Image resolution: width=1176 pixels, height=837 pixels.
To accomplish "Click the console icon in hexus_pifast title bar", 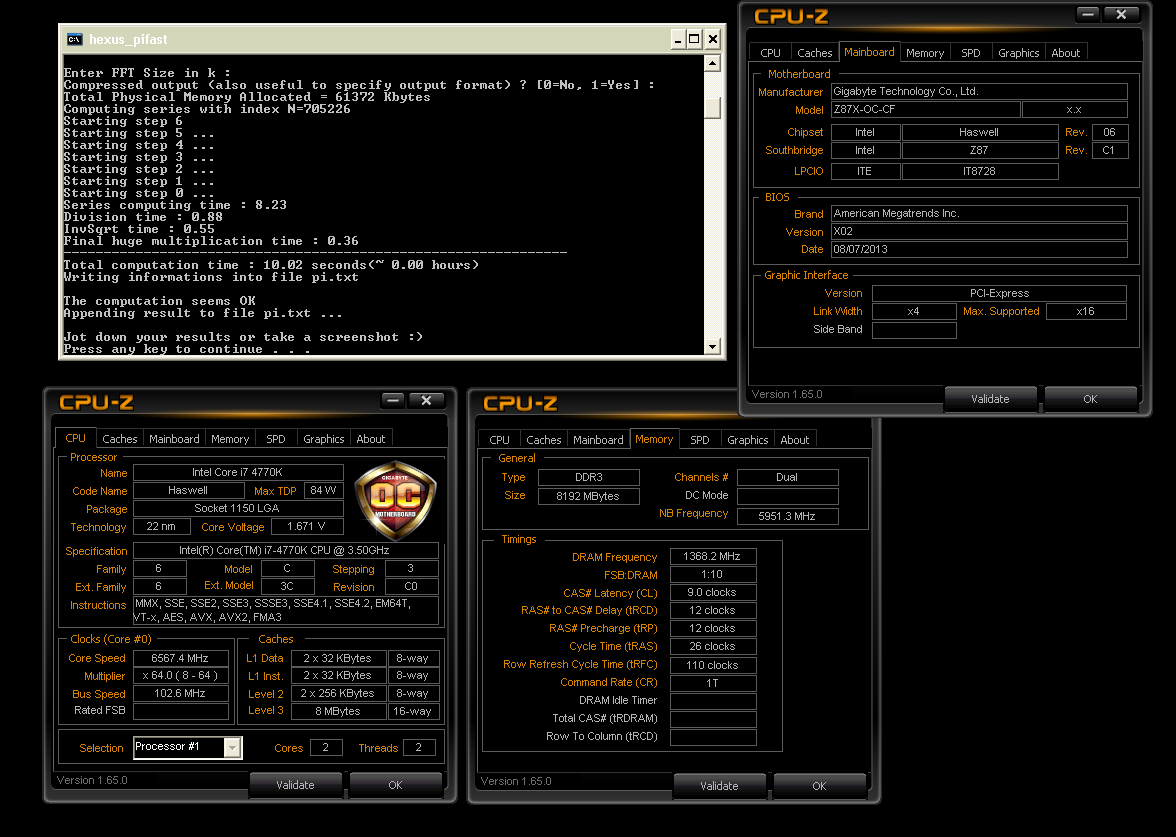I will pyautogui.click(x=74, y=39).
